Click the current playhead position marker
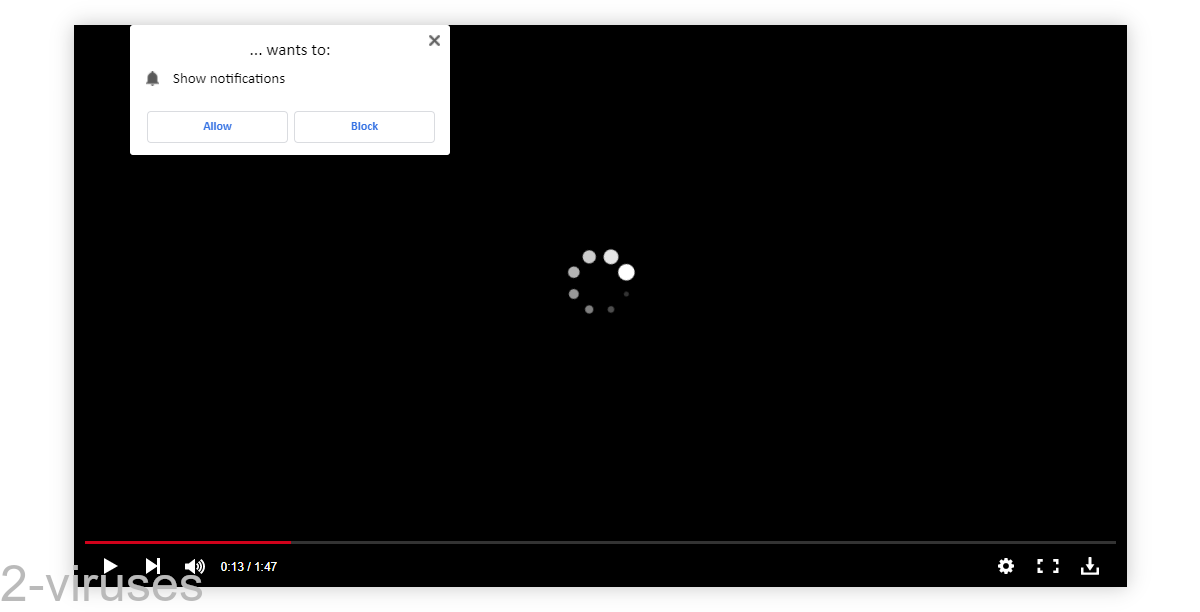The height and width of the screenshot is (612, 1200). pyautogui.click(x=291, y=541)
